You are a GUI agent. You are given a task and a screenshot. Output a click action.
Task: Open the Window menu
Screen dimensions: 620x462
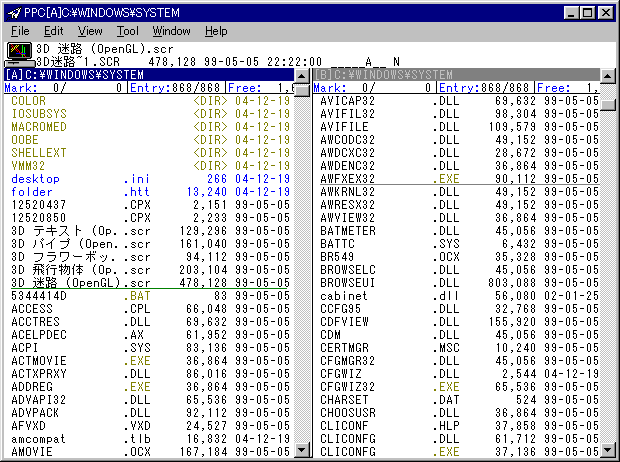(171, 32)
